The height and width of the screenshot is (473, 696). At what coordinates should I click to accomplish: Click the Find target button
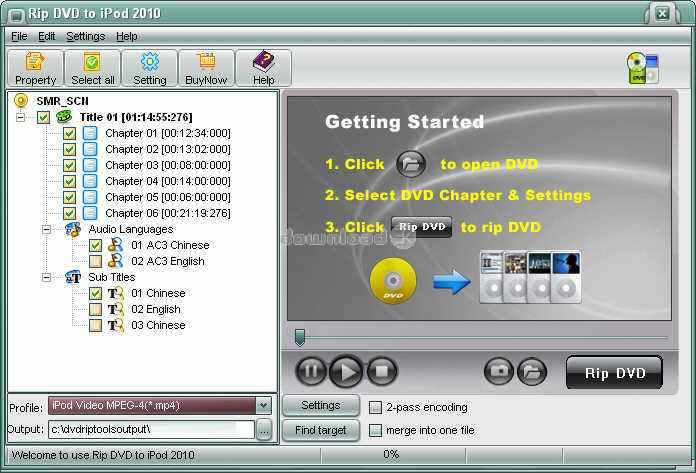pos(321,430)
